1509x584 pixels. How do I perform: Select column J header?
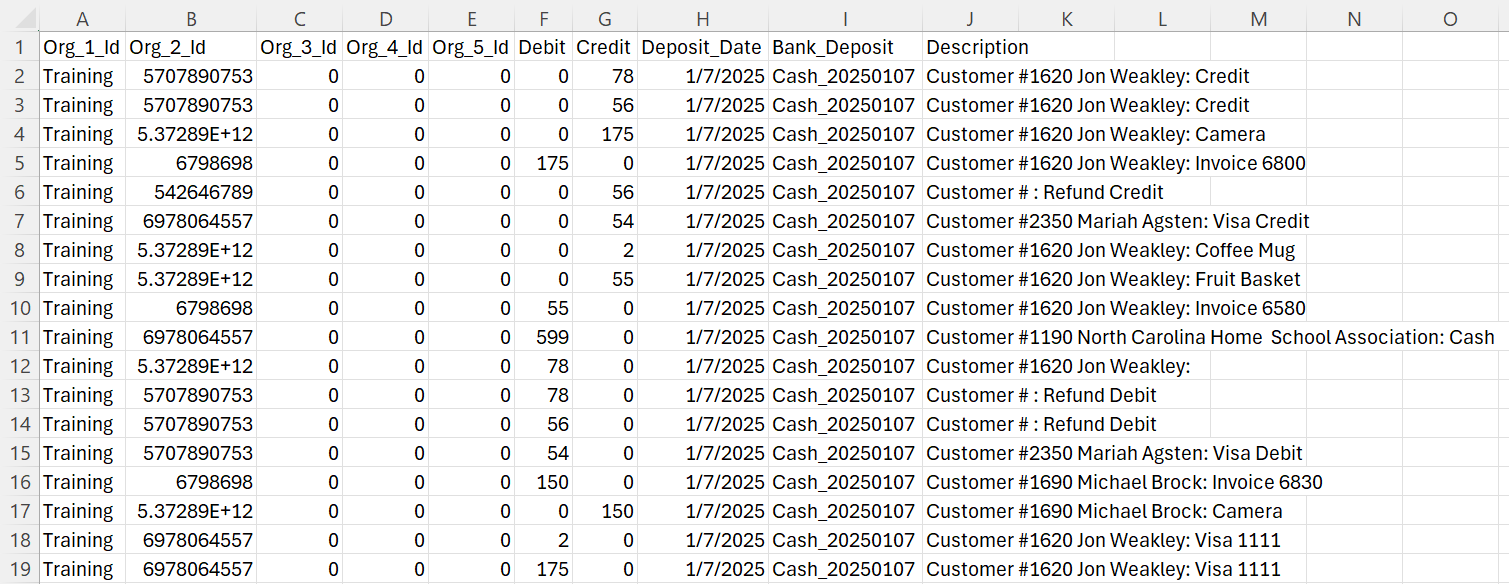point(970,19)
